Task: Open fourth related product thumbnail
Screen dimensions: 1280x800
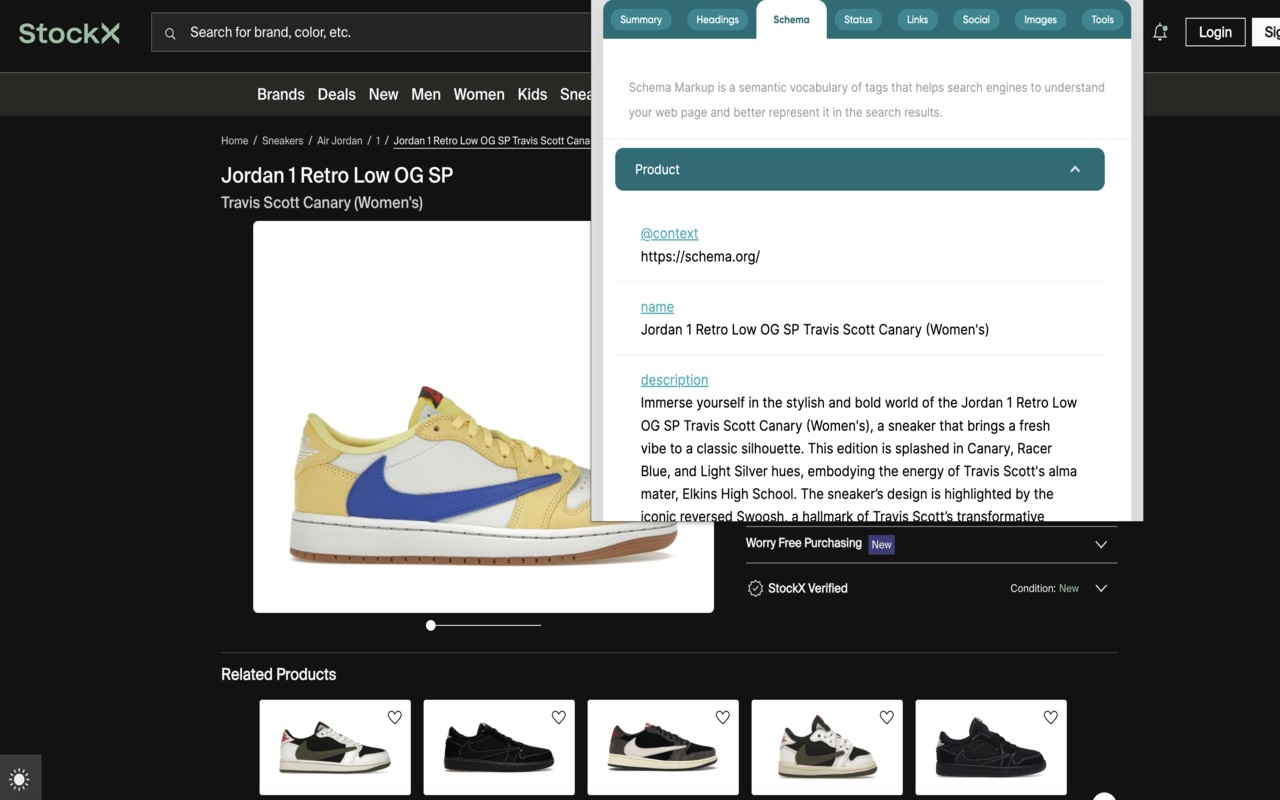Action: coord(827,747)
